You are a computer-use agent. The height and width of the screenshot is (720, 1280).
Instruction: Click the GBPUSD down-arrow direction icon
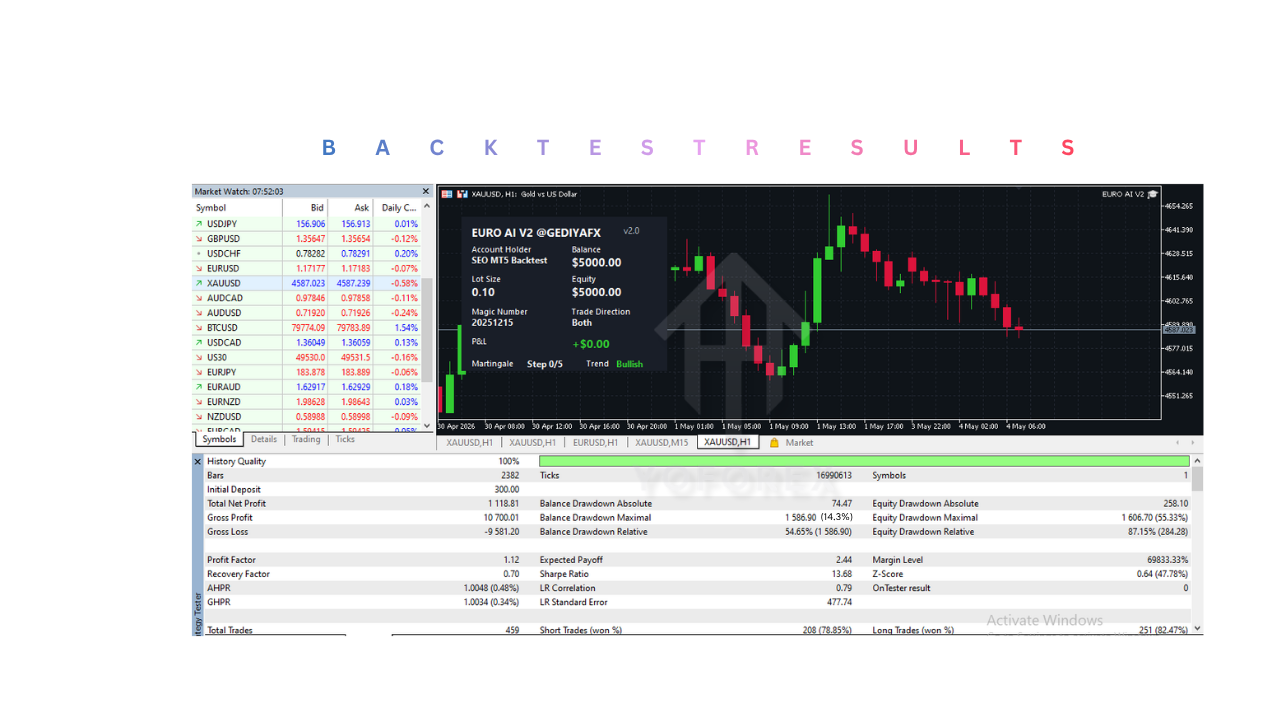pyautogui.click(x=199, y=239)
